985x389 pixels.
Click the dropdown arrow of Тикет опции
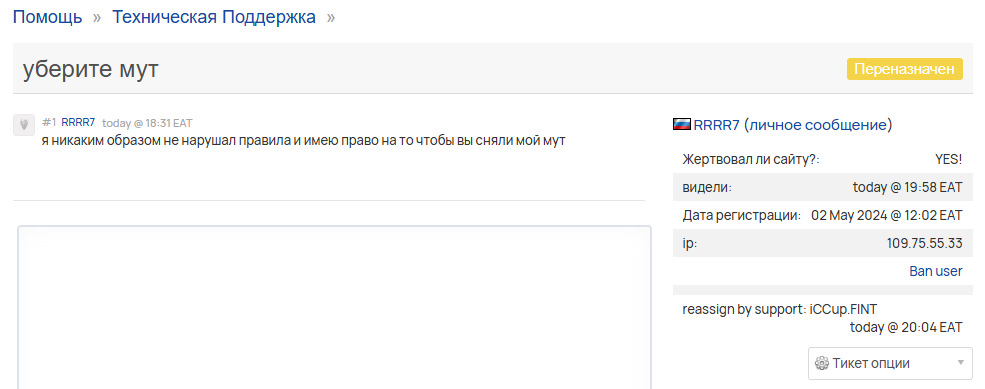pos(960,363)
